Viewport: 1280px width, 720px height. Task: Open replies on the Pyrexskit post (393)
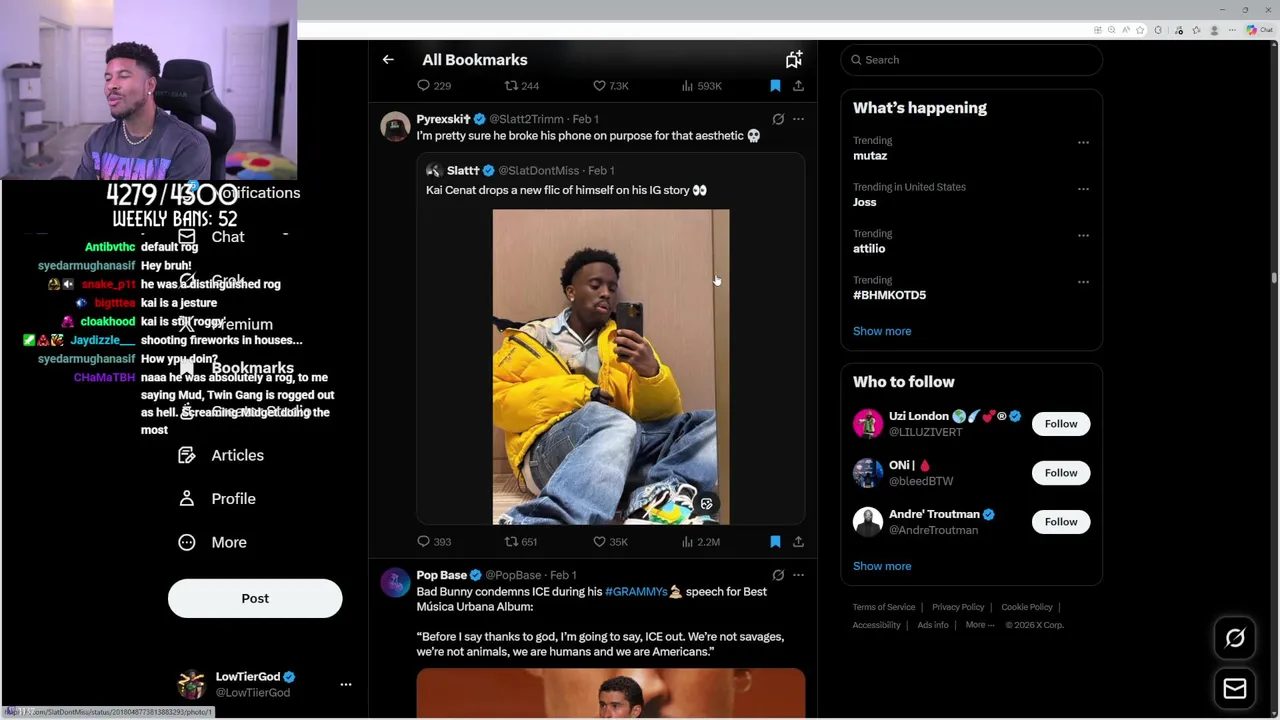tap(434, 542)
